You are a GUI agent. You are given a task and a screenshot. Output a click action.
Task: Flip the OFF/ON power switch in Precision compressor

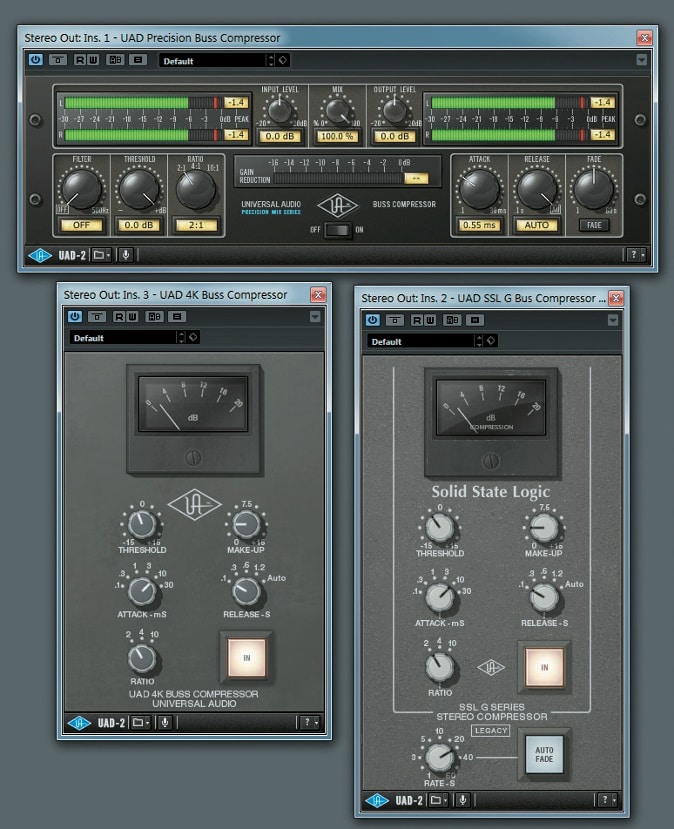pos(337,230)
